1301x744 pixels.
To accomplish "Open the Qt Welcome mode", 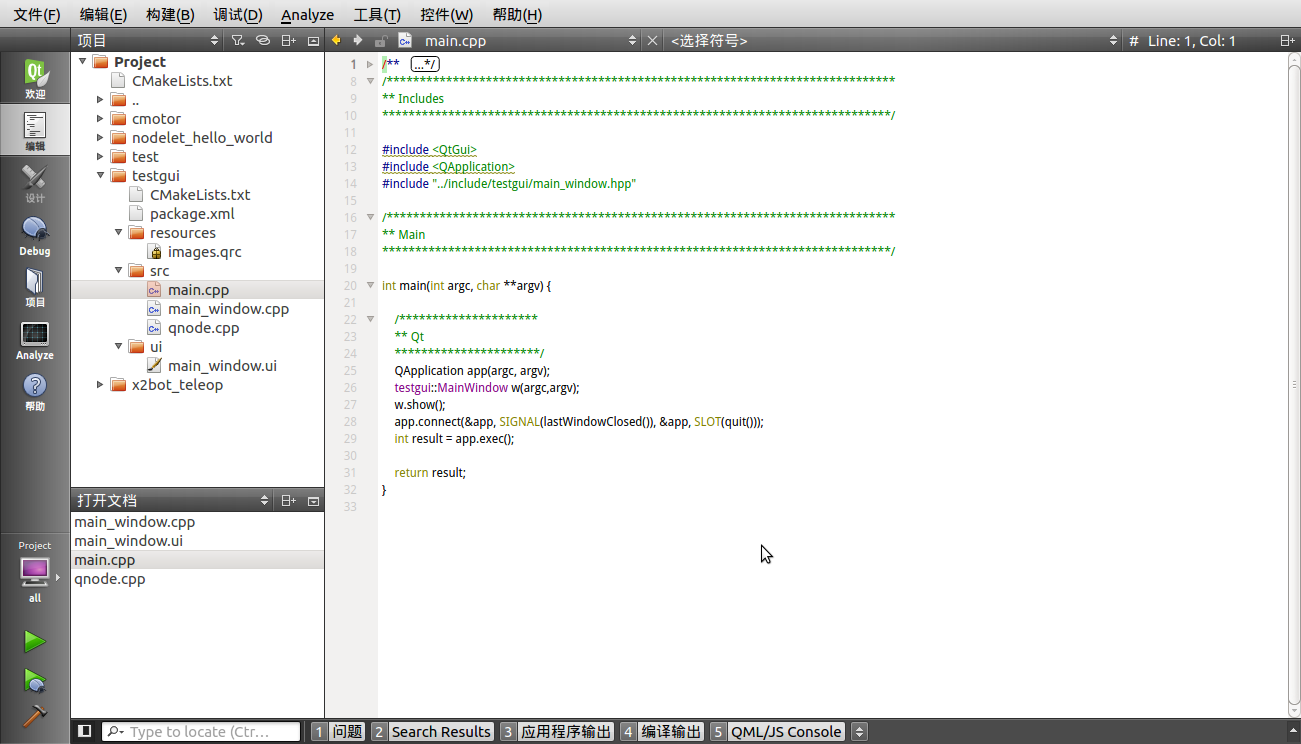I will 35,78.
